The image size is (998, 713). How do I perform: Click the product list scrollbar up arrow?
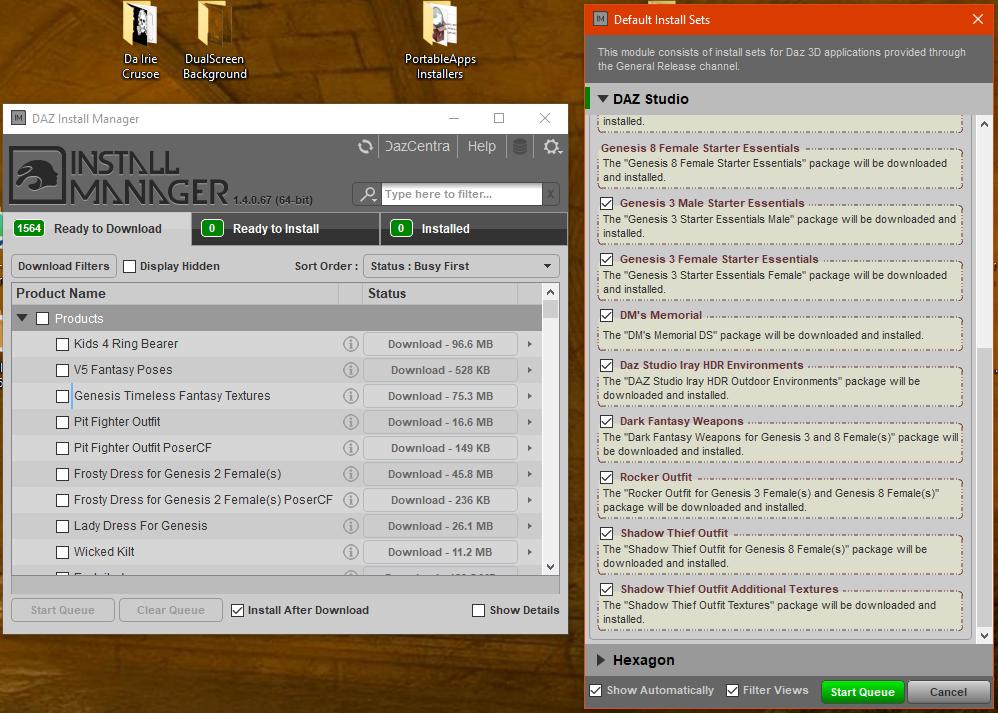point(551,292)
